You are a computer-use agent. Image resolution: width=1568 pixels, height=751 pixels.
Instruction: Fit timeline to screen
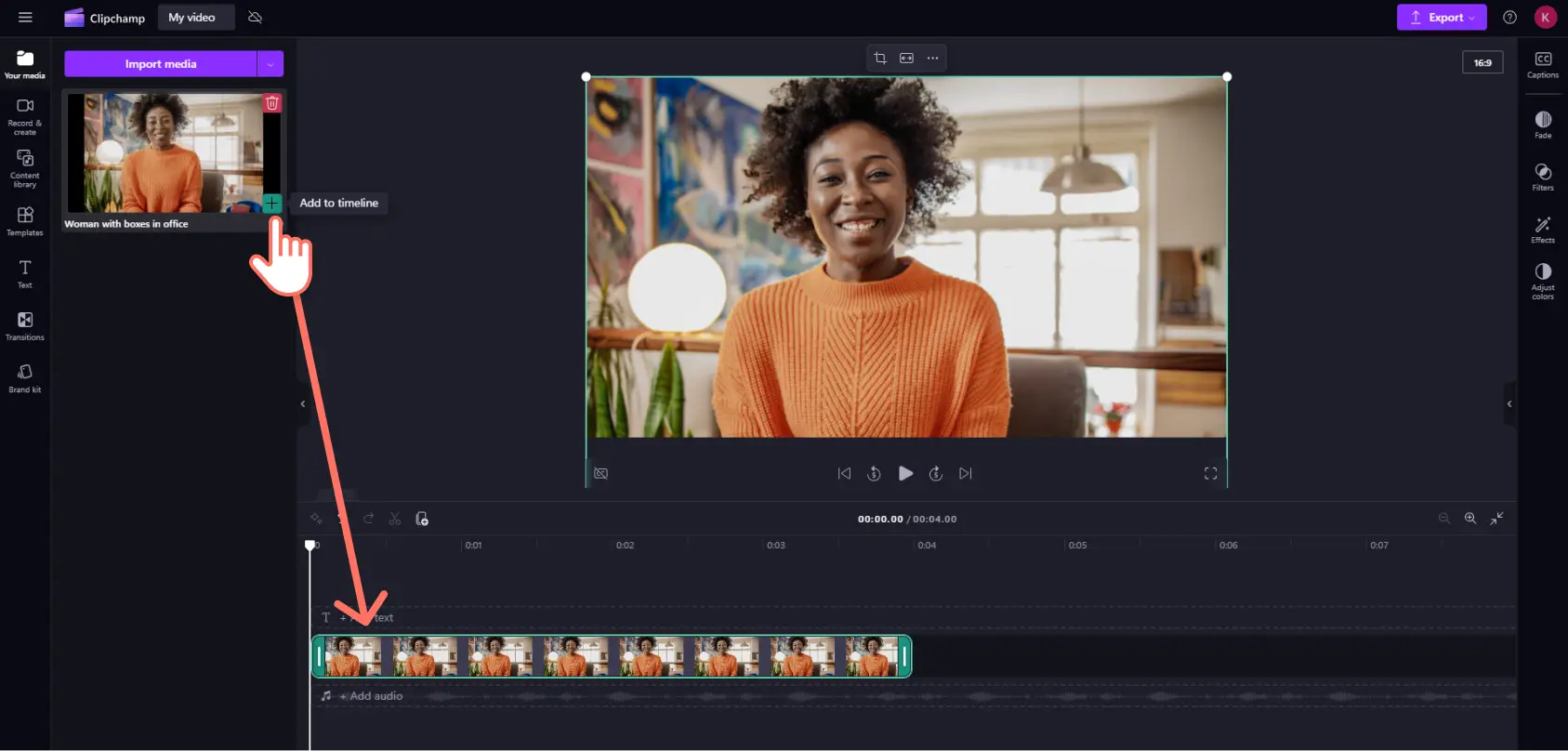point(1497,519)
